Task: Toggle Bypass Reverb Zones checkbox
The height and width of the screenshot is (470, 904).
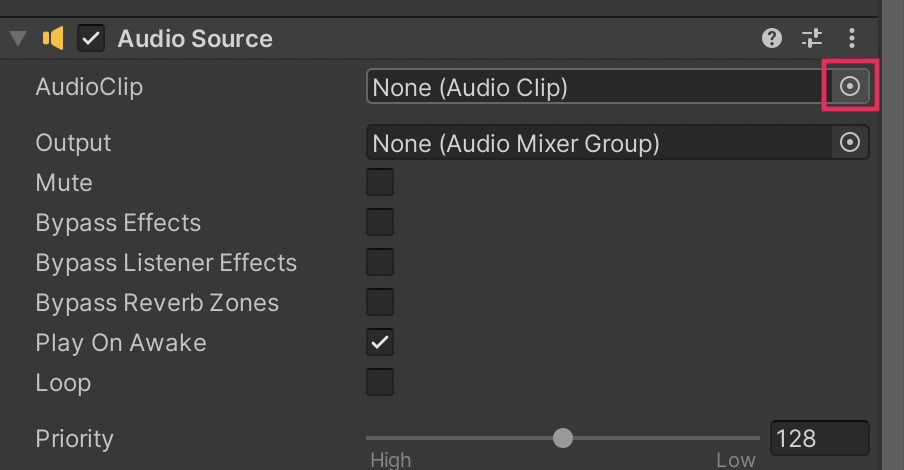Action: coord(380,302)
